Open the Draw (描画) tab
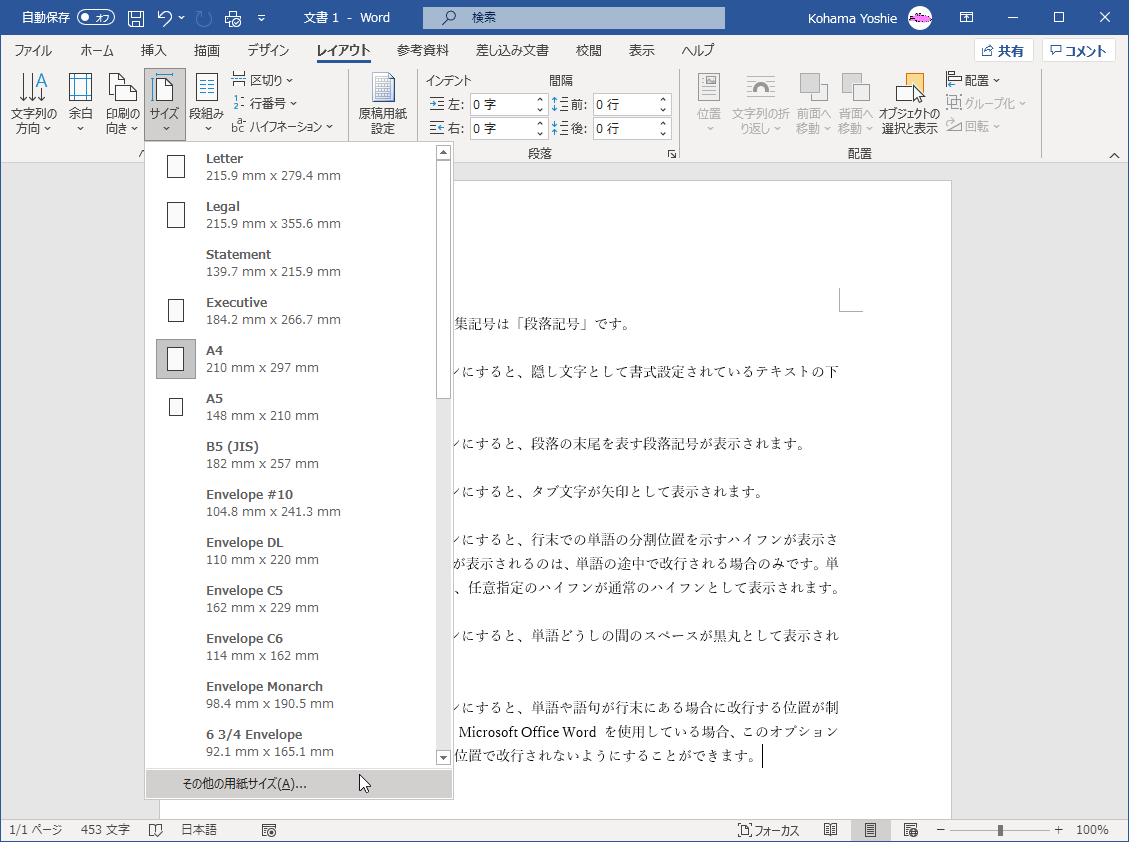This screenshot has height=842, width=1129. point(207,50)
